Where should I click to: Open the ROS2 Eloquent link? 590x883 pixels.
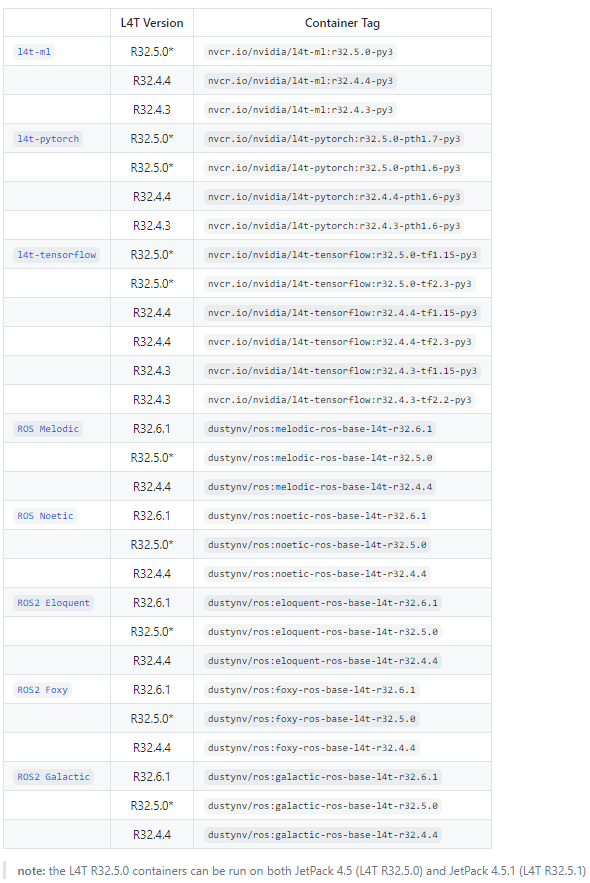[x=53, y=603]
